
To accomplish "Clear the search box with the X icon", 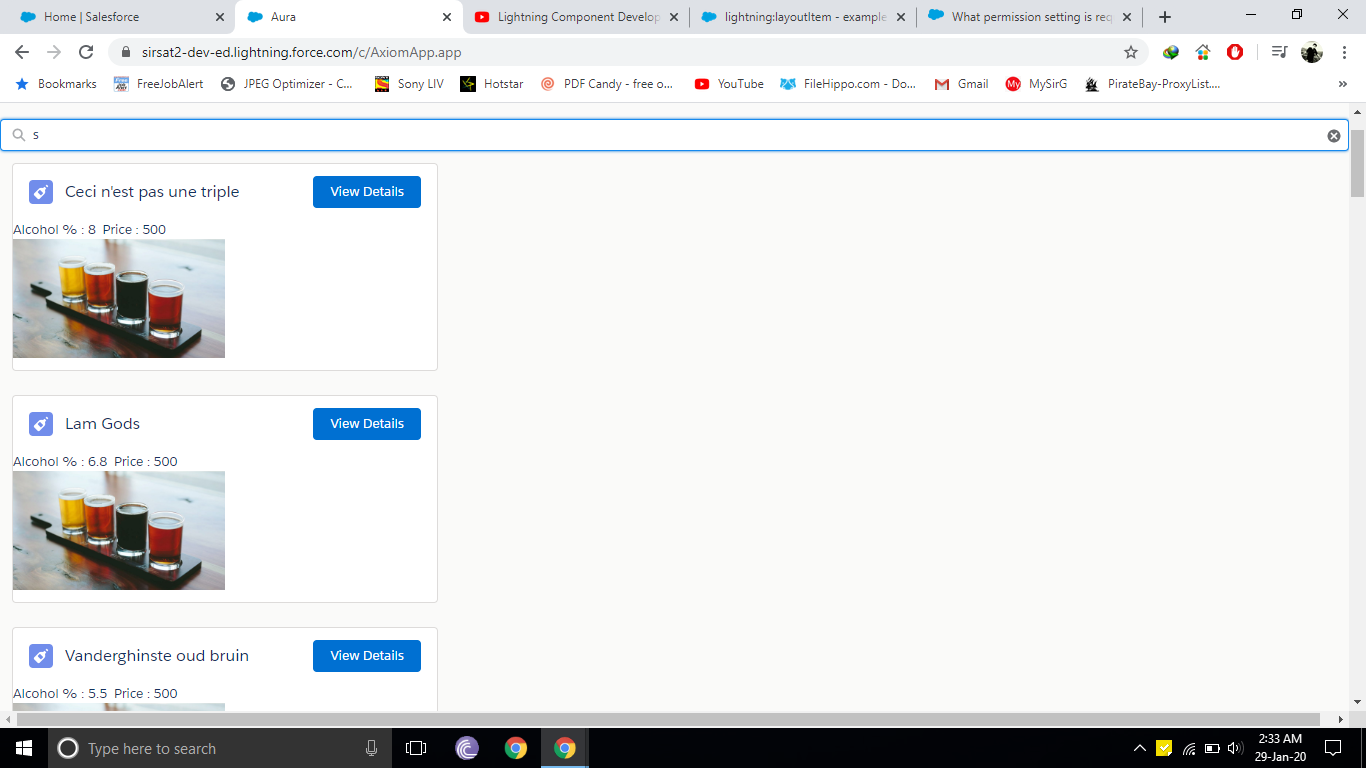I will pyautogui.click(x=1334, y=136).
